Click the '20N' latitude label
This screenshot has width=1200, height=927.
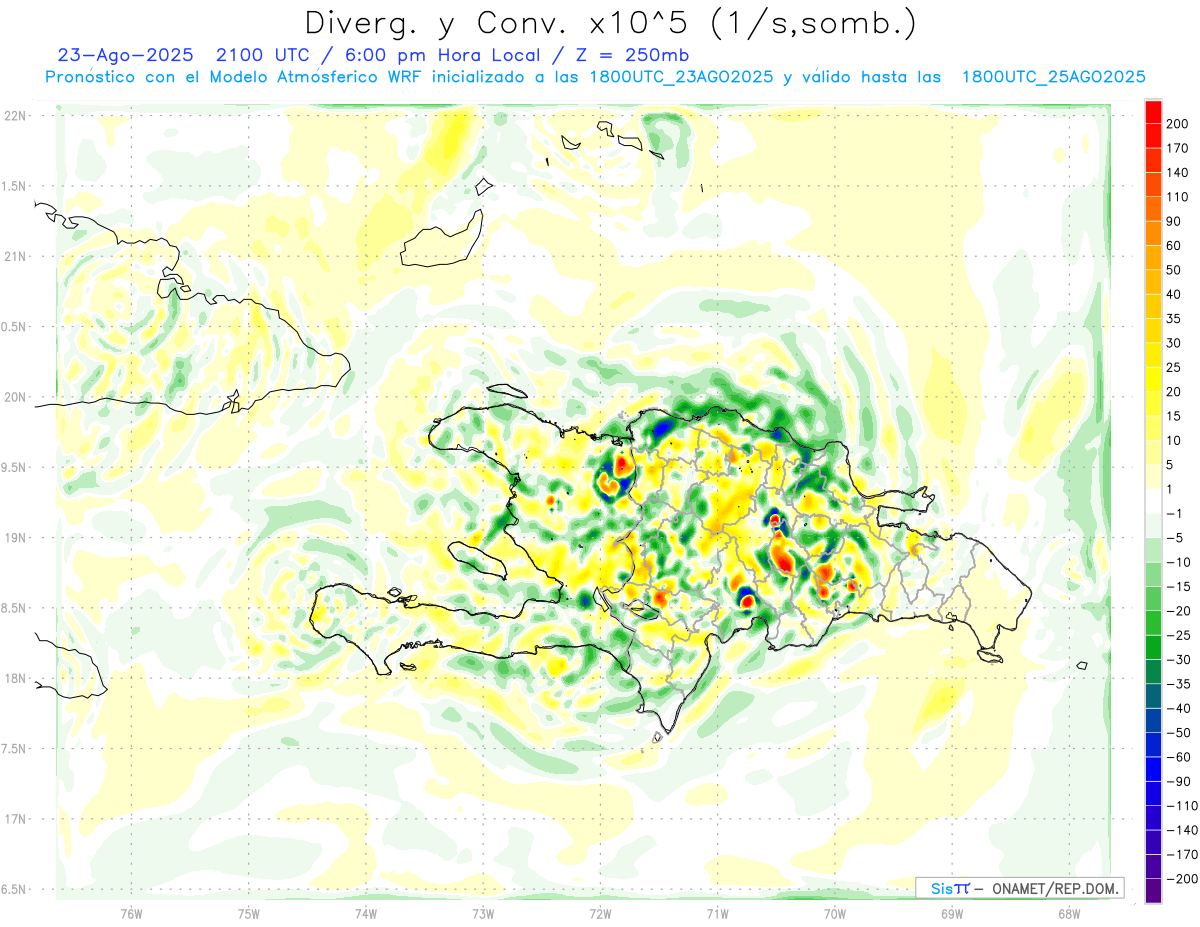pos(14,397)
